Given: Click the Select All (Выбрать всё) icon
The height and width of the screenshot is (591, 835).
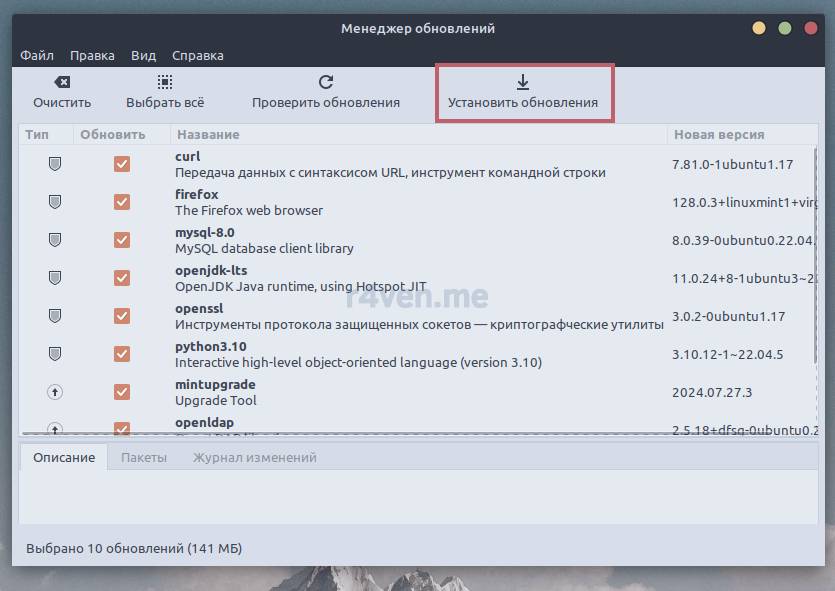Looking at the screenshot, I should [x=165, y=82].
